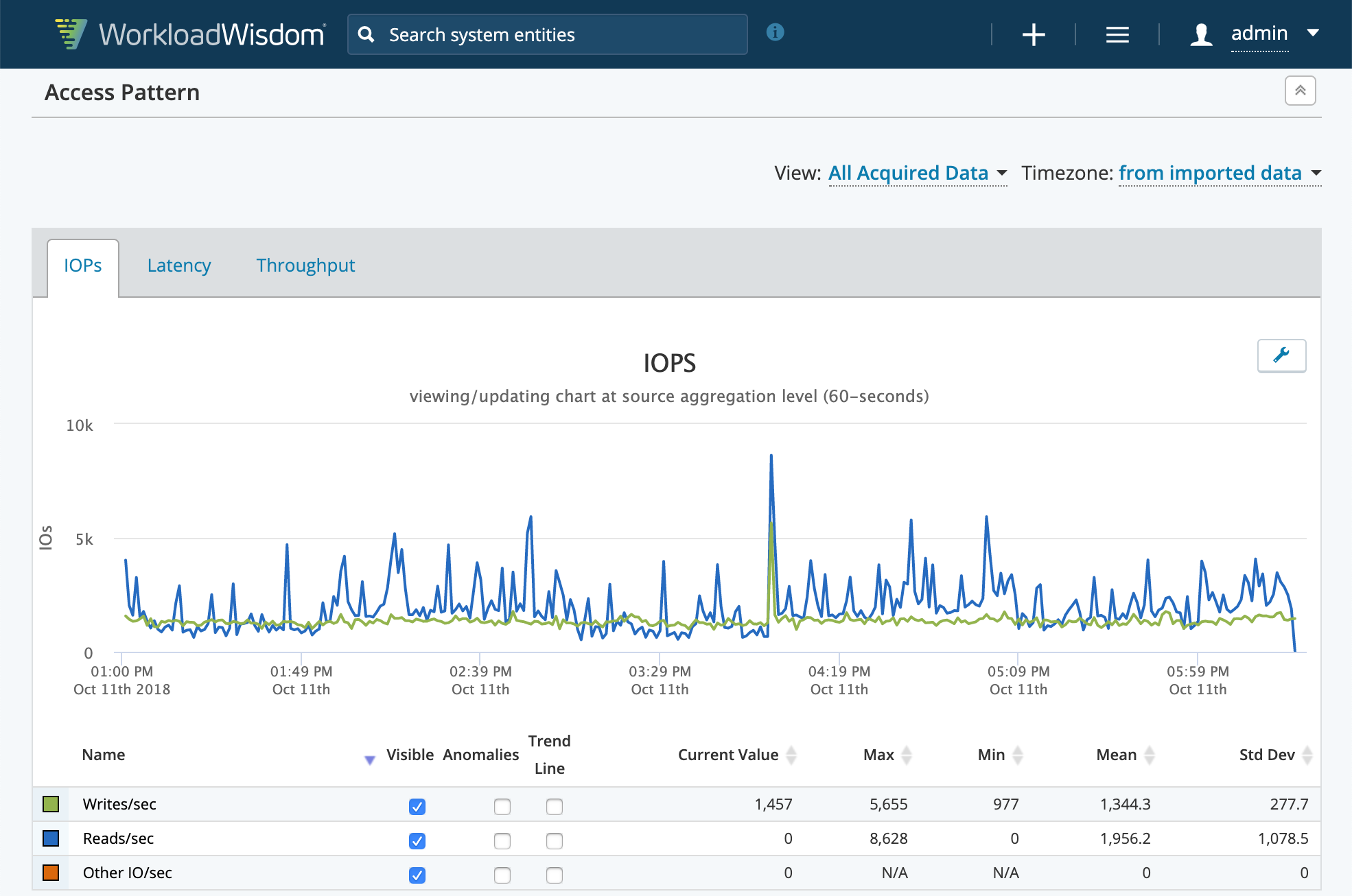Viewport: 1352px width, 896px height.
Task: Click the Other IO/sec orange swatch
Action: pyautogui.click(x=51, y=873)
